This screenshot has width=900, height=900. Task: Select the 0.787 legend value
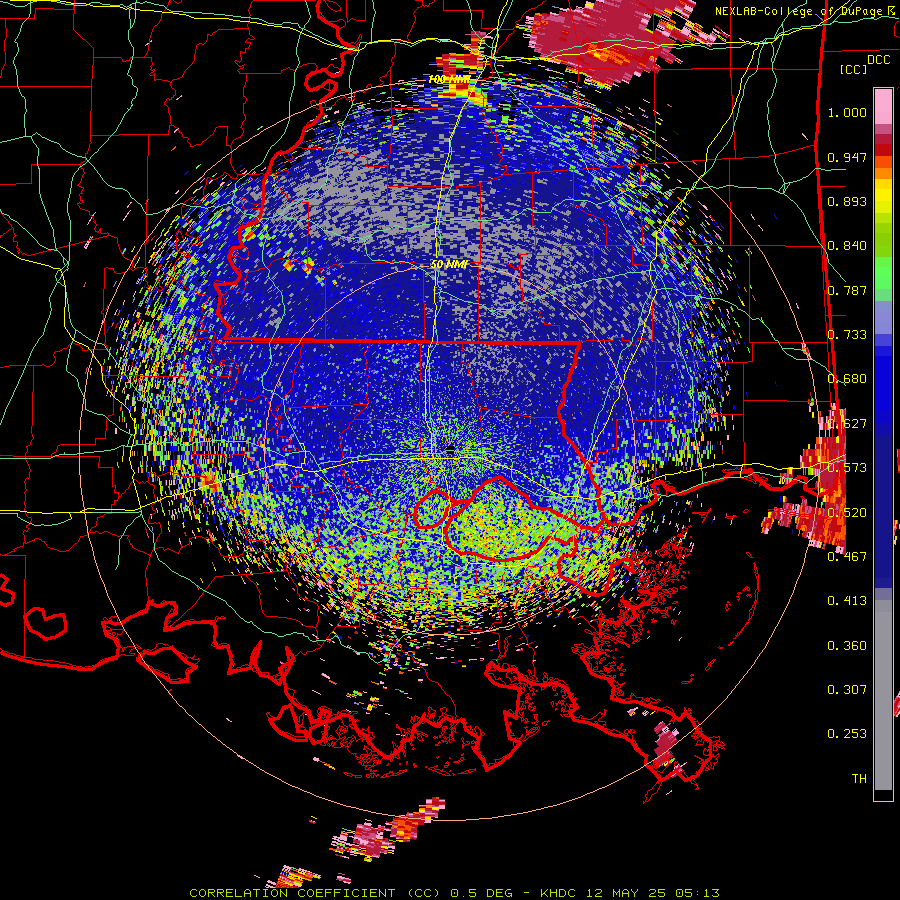(x=847, y=290)
